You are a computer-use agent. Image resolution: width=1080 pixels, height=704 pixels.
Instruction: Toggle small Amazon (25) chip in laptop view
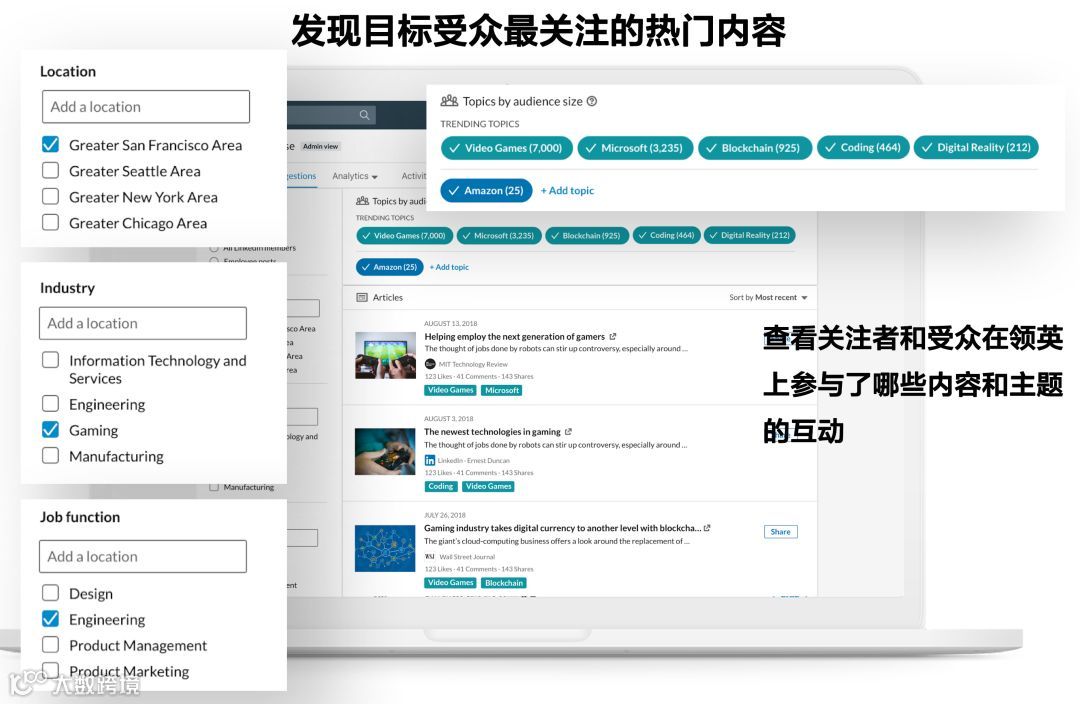click(x=389, y=267)
